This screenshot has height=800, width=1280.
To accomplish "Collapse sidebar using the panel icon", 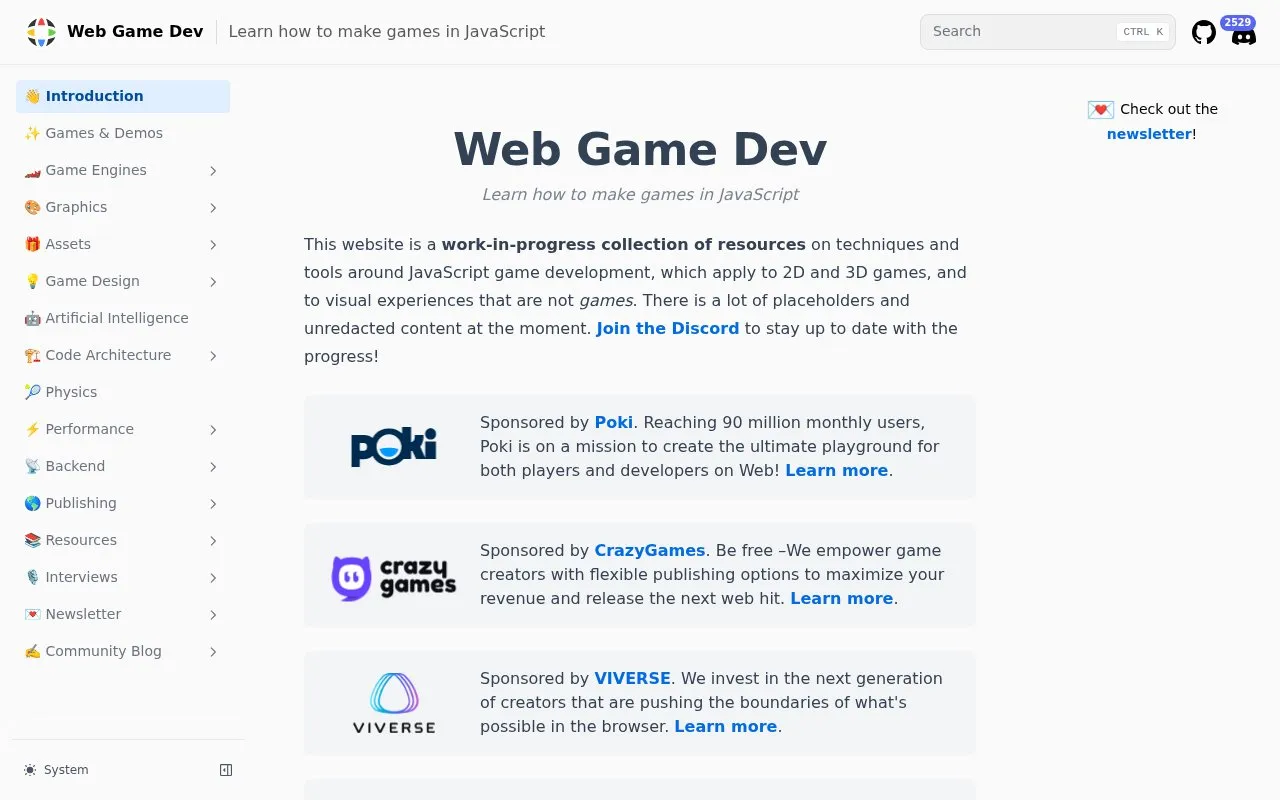I will click(226, 770).
